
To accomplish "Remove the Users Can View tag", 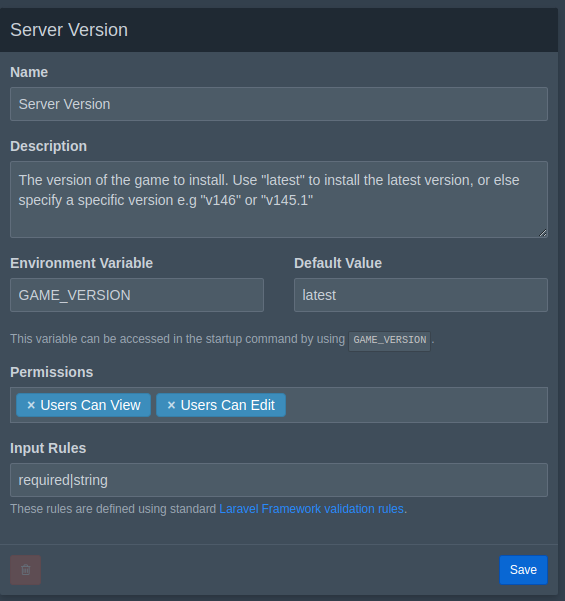I will click(x=31, y=405).
